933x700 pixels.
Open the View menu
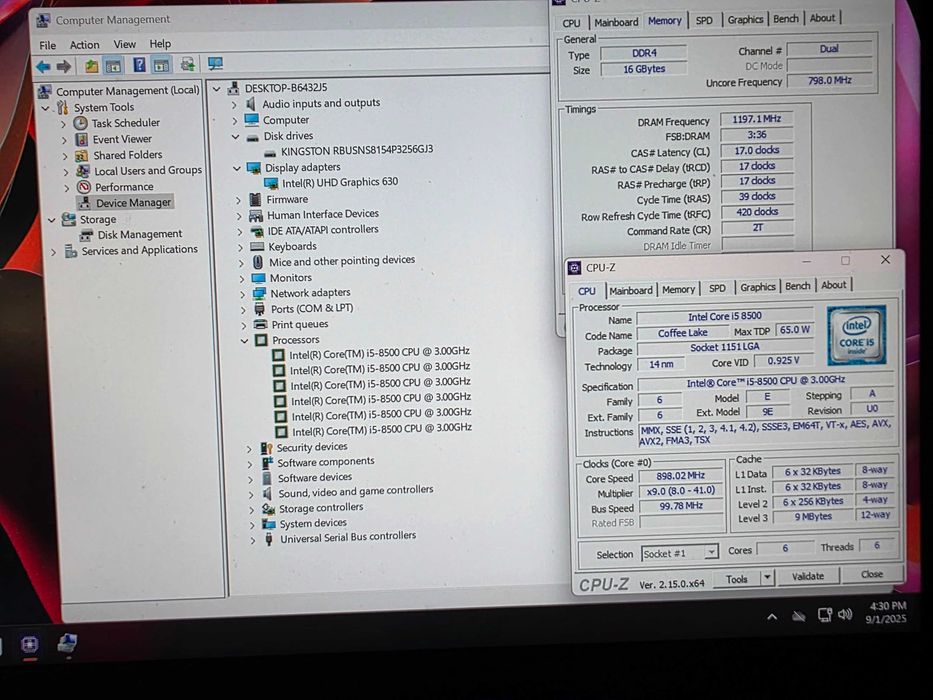tap(124, 44)
